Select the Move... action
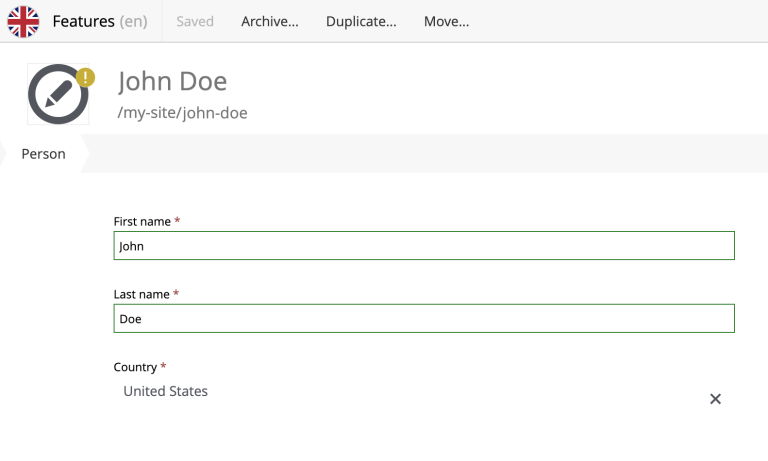768x461 pixels. (x=446, y=21)
